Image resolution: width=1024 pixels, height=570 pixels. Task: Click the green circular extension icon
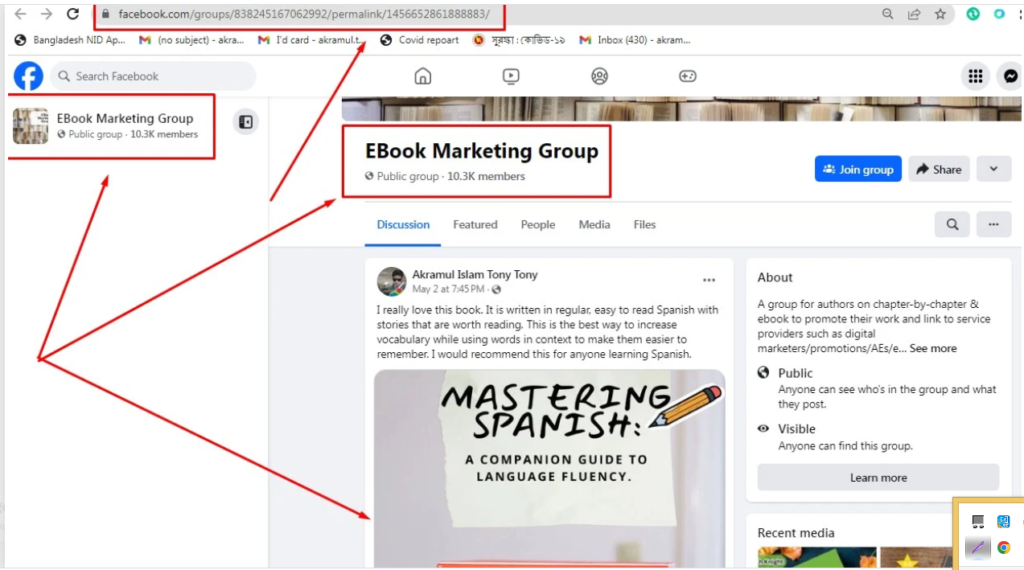973,14
